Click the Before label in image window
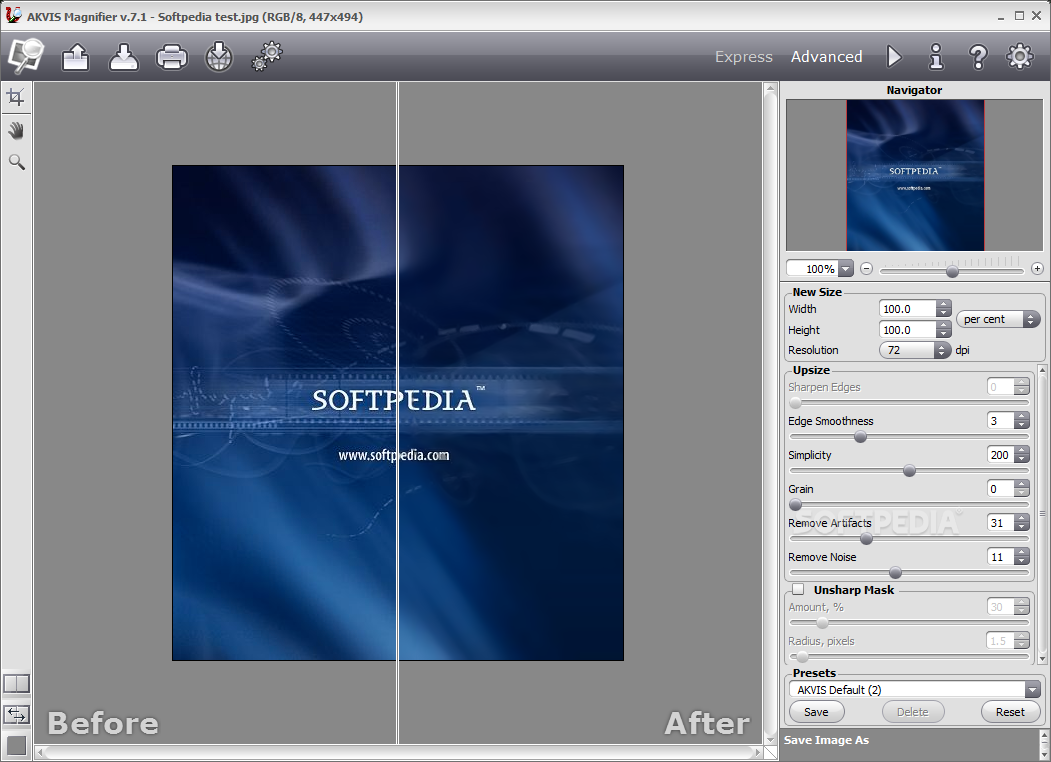 tap(103, 723)
